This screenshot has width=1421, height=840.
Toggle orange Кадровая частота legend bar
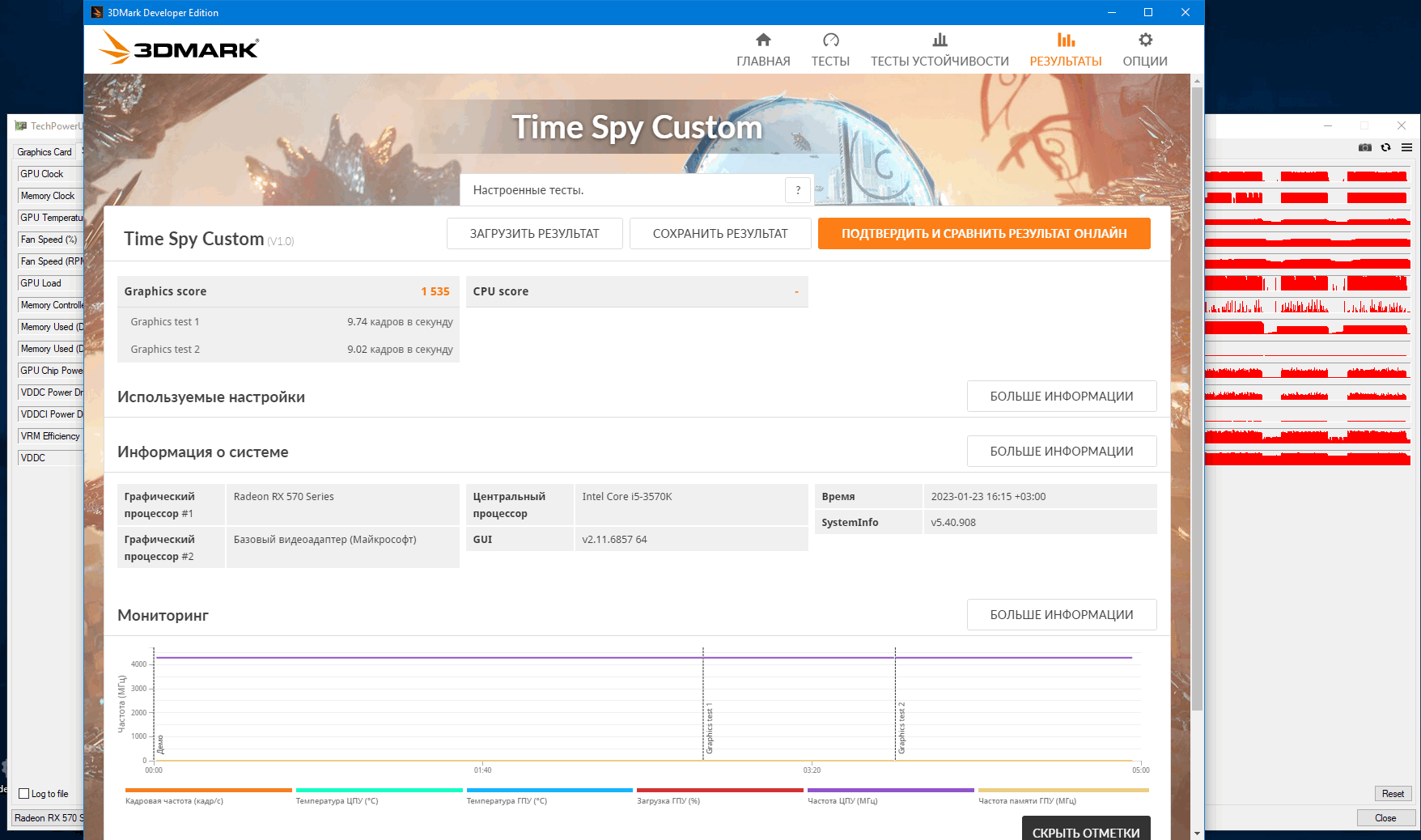coord(209,790)
